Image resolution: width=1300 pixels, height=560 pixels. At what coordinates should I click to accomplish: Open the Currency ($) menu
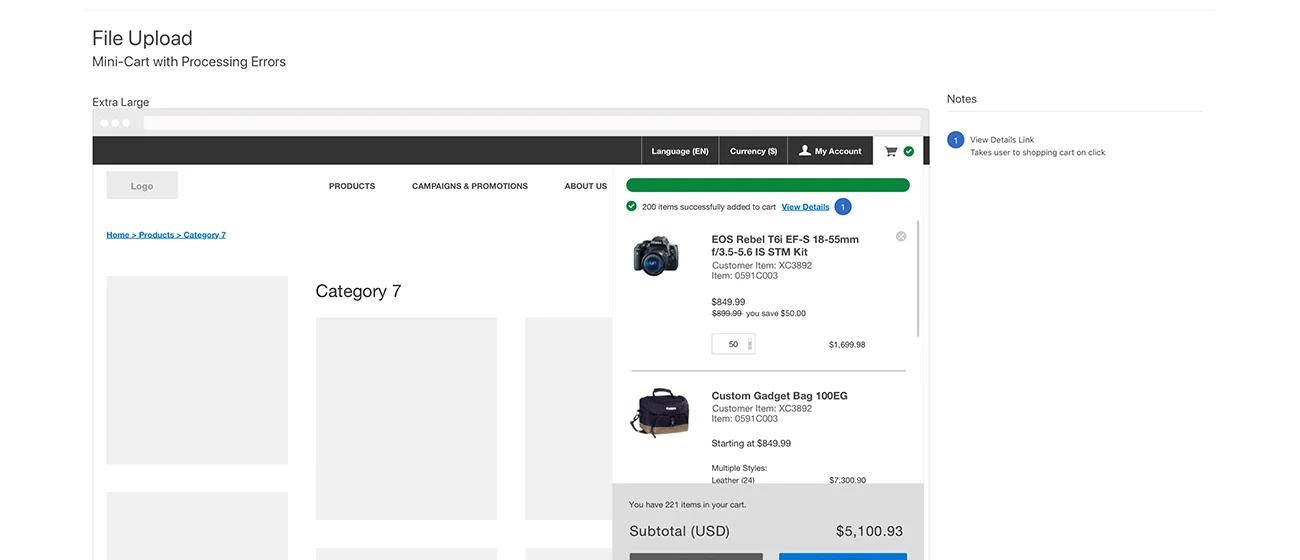[x=754, y=151]
